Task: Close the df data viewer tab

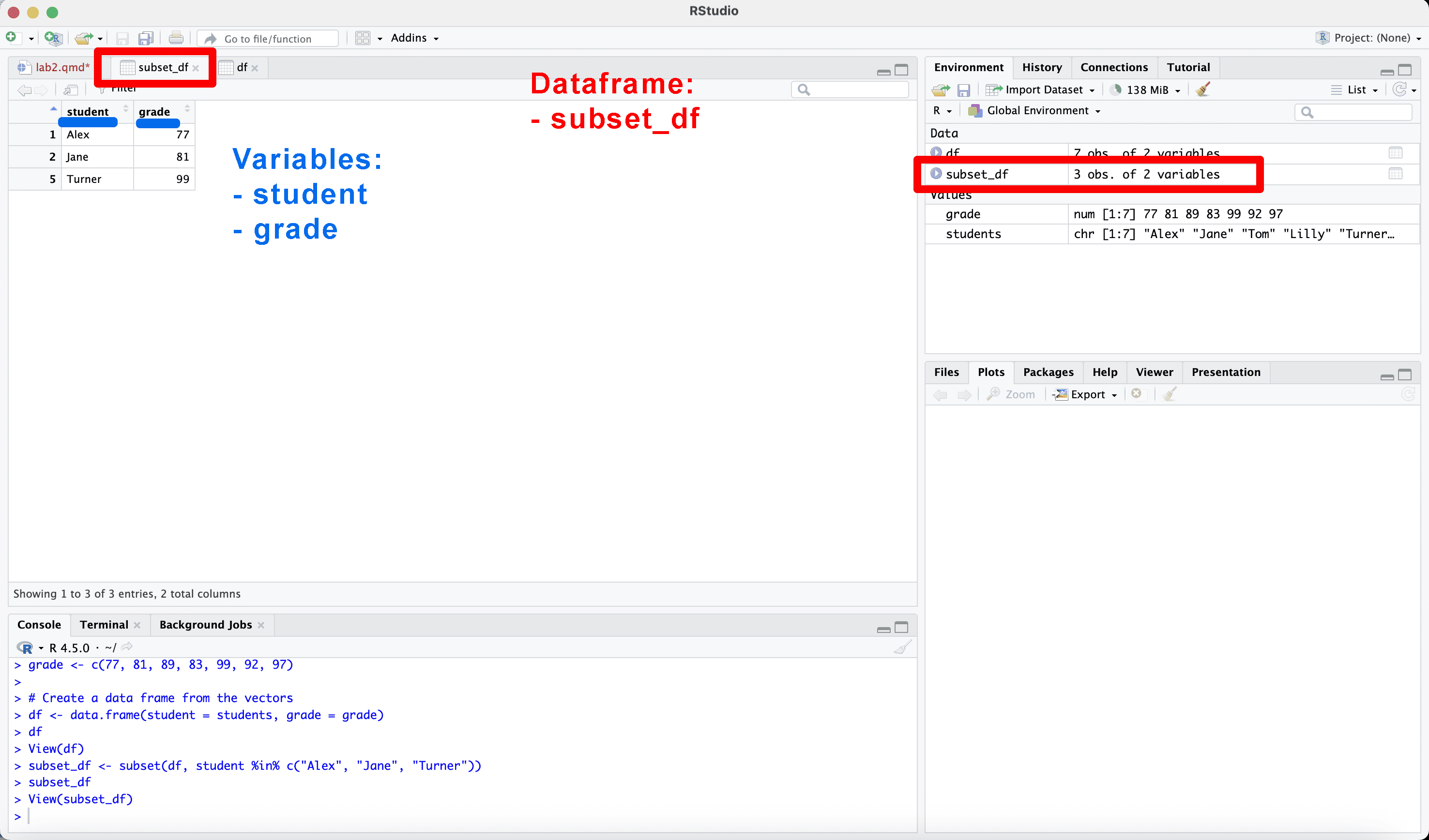Action: (255, 68)
